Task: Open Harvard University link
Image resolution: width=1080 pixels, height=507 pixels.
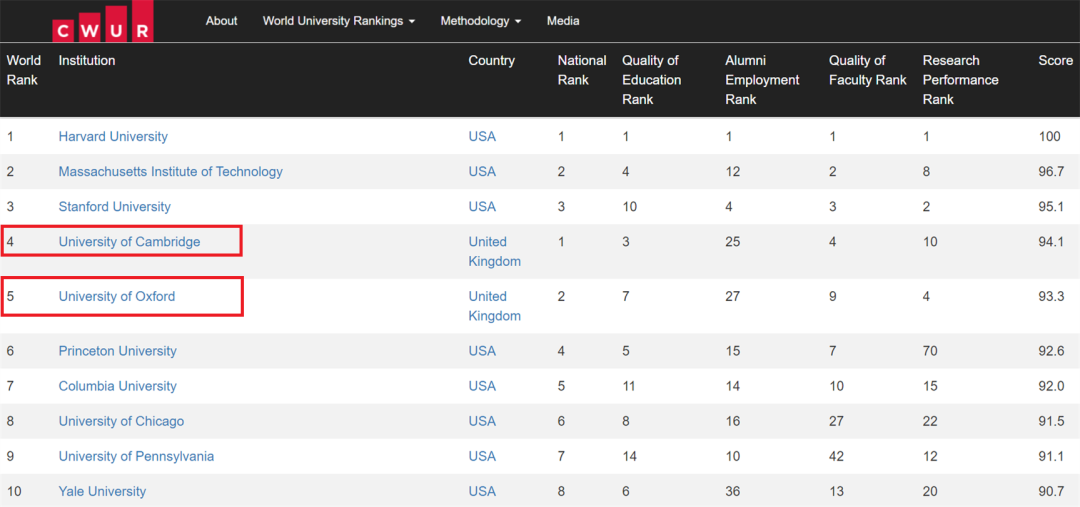Action: coord(113,137)
